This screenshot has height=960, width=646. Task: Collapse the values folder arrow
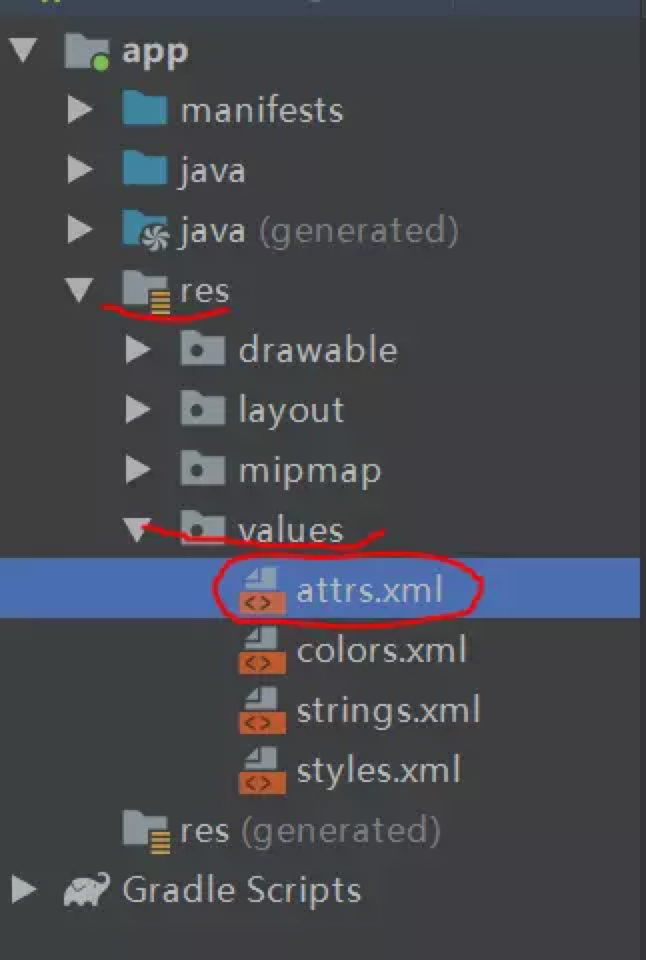pos(137,530)
